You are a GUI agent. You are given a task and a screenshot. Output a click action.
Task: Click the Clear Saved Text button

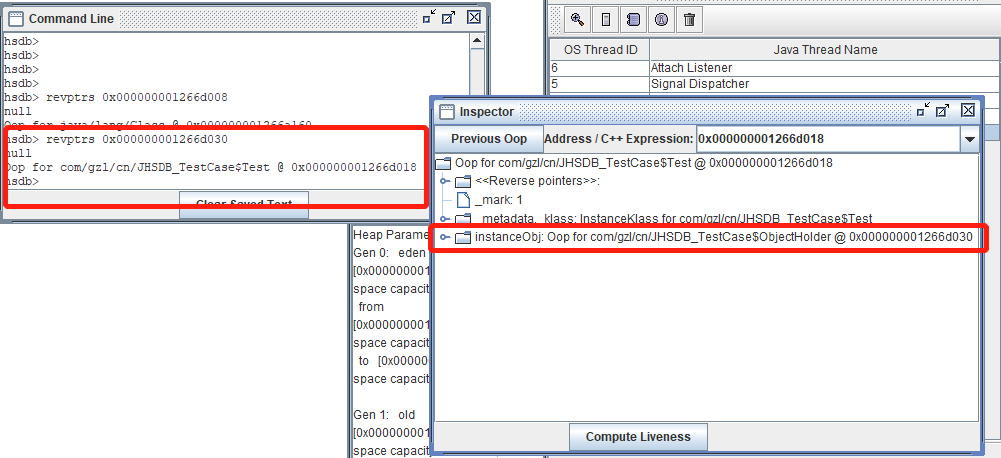[x=244, y=204]
